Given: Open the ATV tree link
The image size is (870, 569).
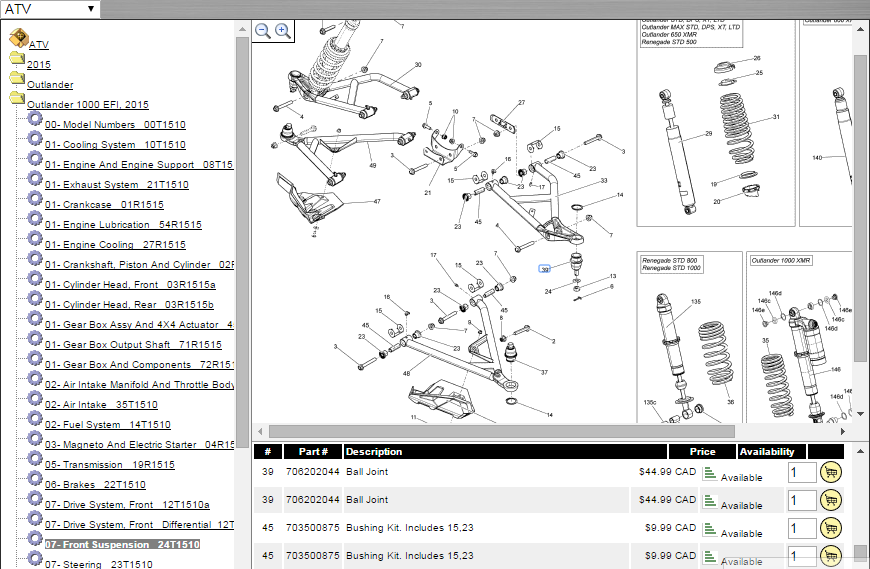Looking at the screenshot, I should (x=39, y=44).
